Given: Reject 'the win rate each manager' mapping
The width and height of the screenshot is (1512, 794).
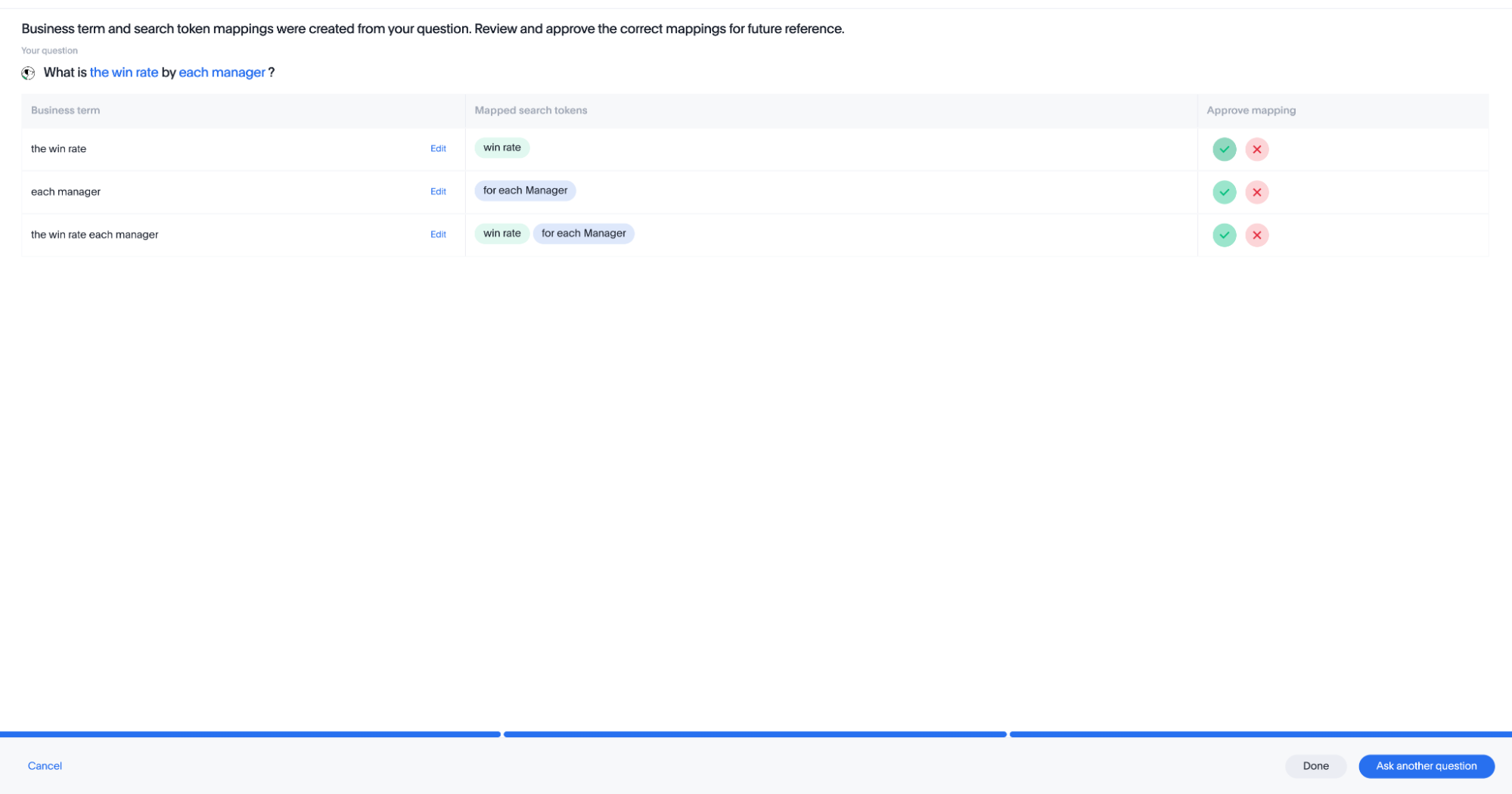Looking at the screenshot, I should click(1256, 235).
